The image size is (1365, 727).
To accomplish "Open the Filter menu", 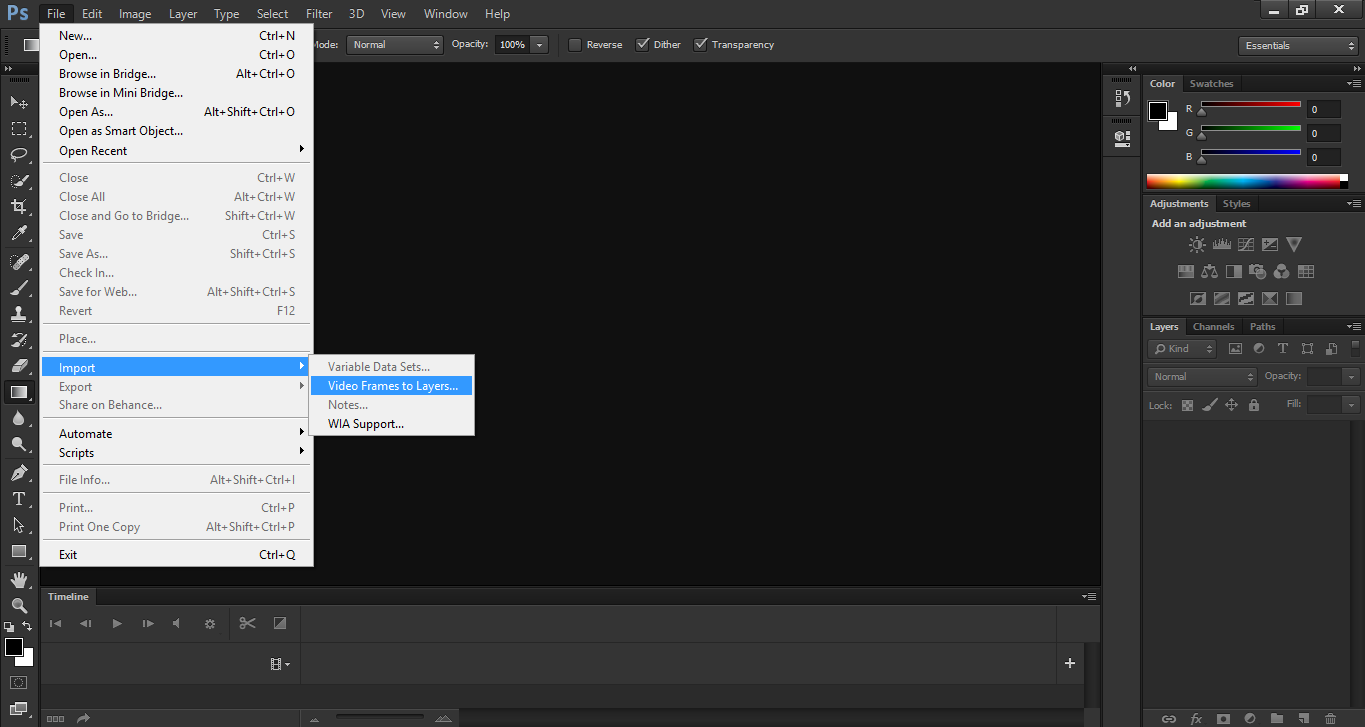I will pyautogui.click(x=319, y=14).
